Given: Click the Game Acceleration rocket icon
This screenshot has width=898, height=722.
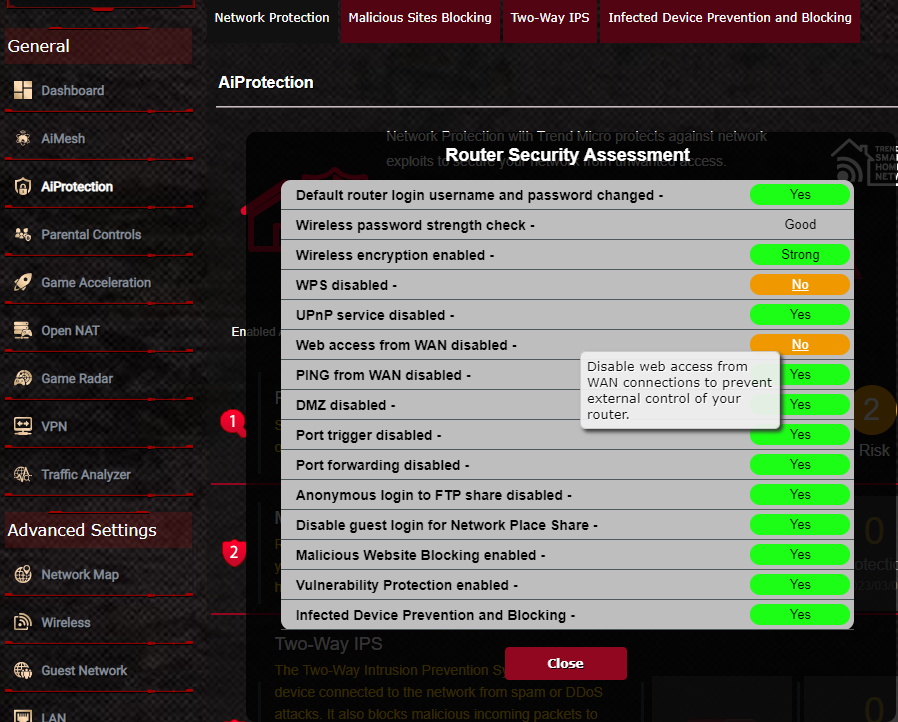Looking at the screenshot, I should click(23, 282).
